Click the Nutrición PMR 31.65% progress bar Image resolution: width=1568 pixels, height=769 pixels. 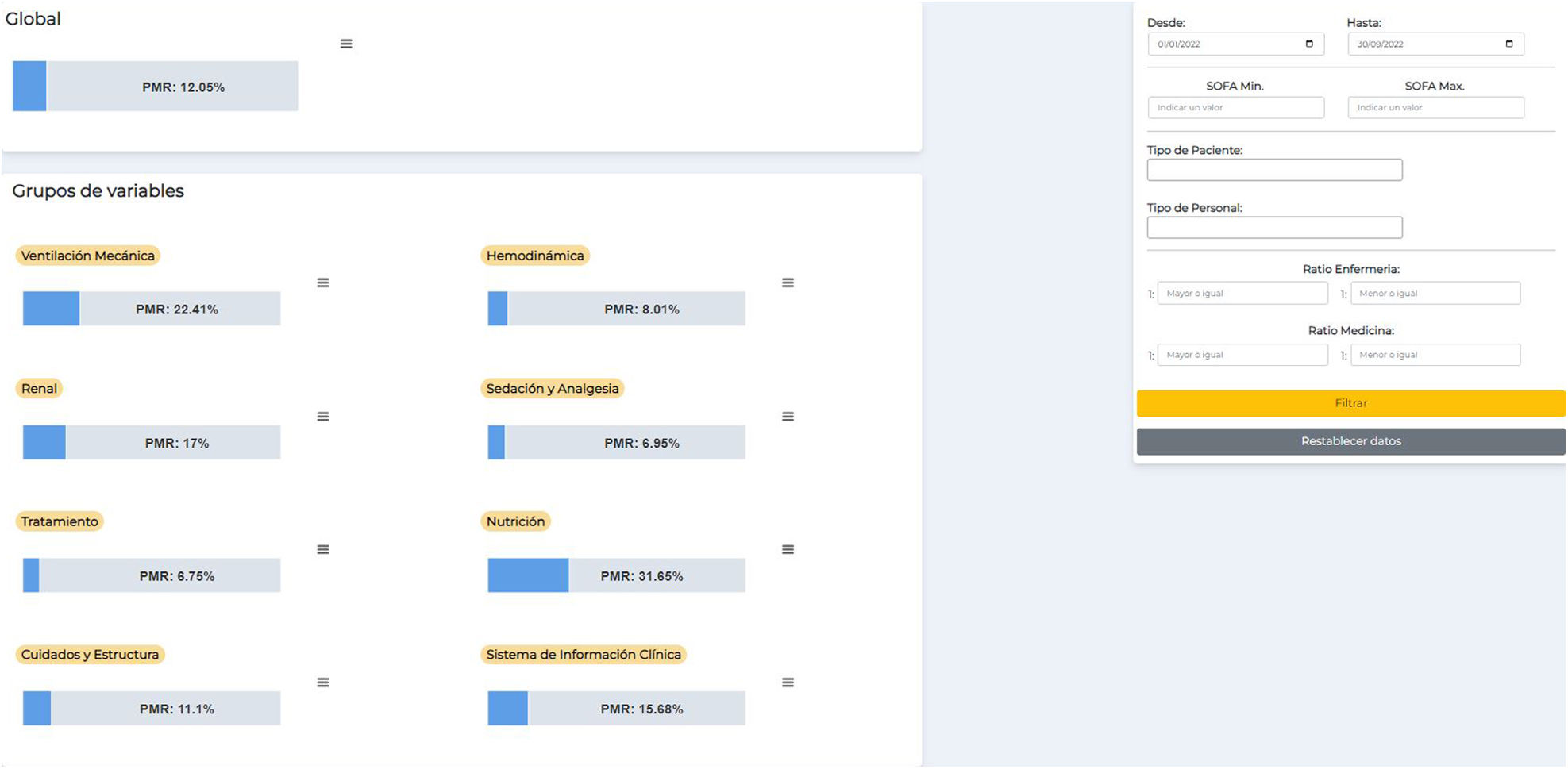tap(616, 575)
